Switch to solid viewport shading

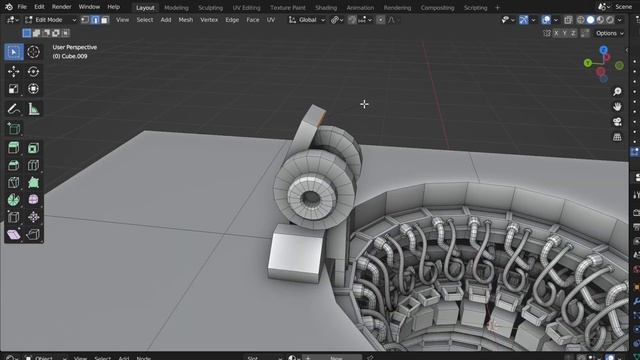pyautogui.click(x=590, y=20)
